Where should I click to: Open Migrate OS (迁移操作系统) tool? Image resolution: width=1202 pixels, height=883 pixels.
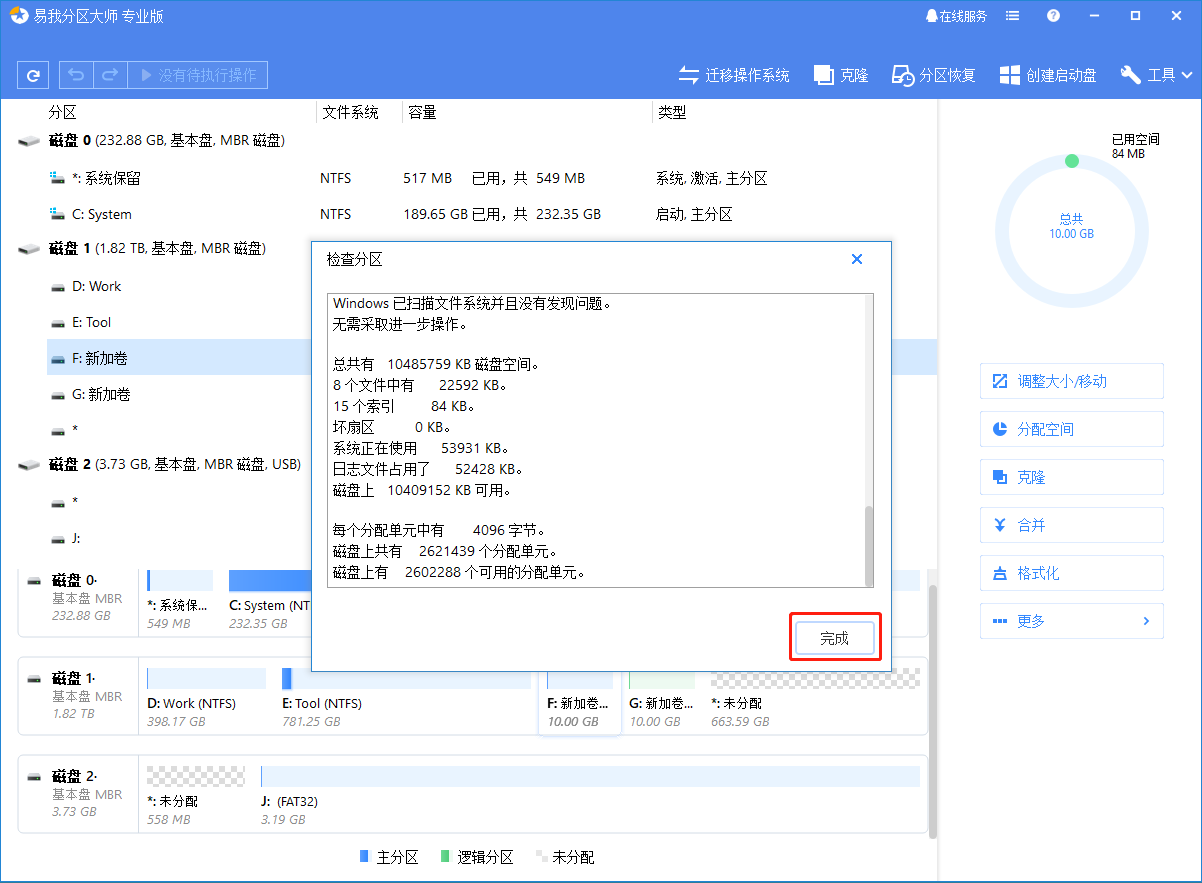[734, 75]
